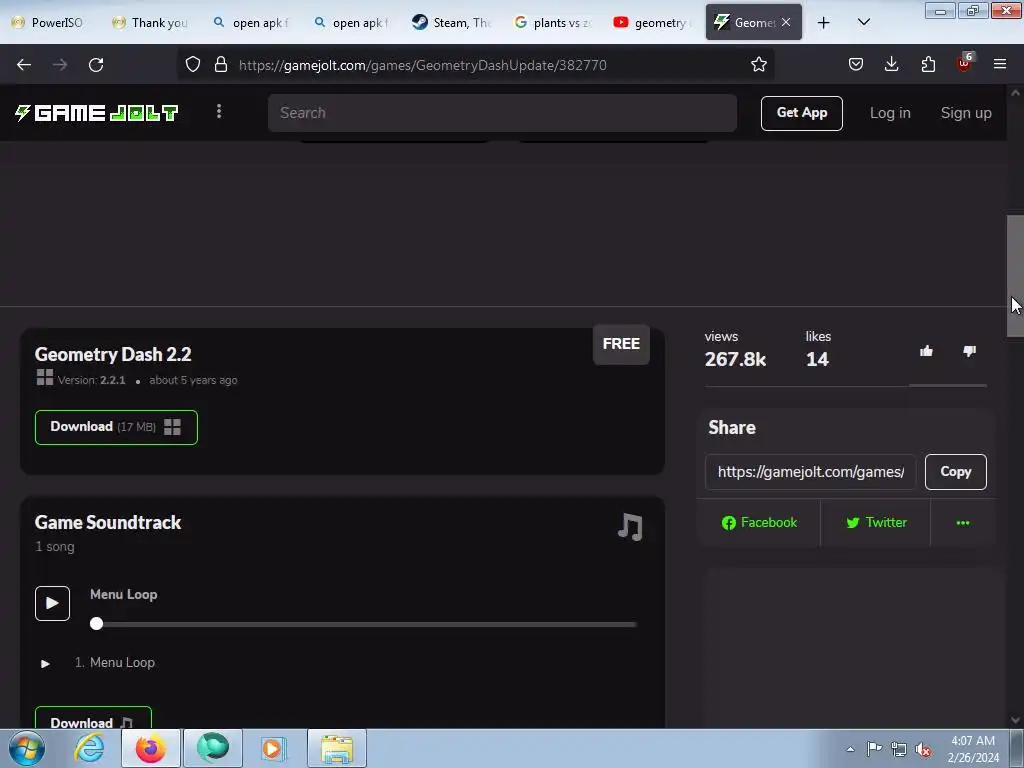Screen dimensions: 1024x768
Task: Click the muted volume tray icon
Action: click(923, 749)
